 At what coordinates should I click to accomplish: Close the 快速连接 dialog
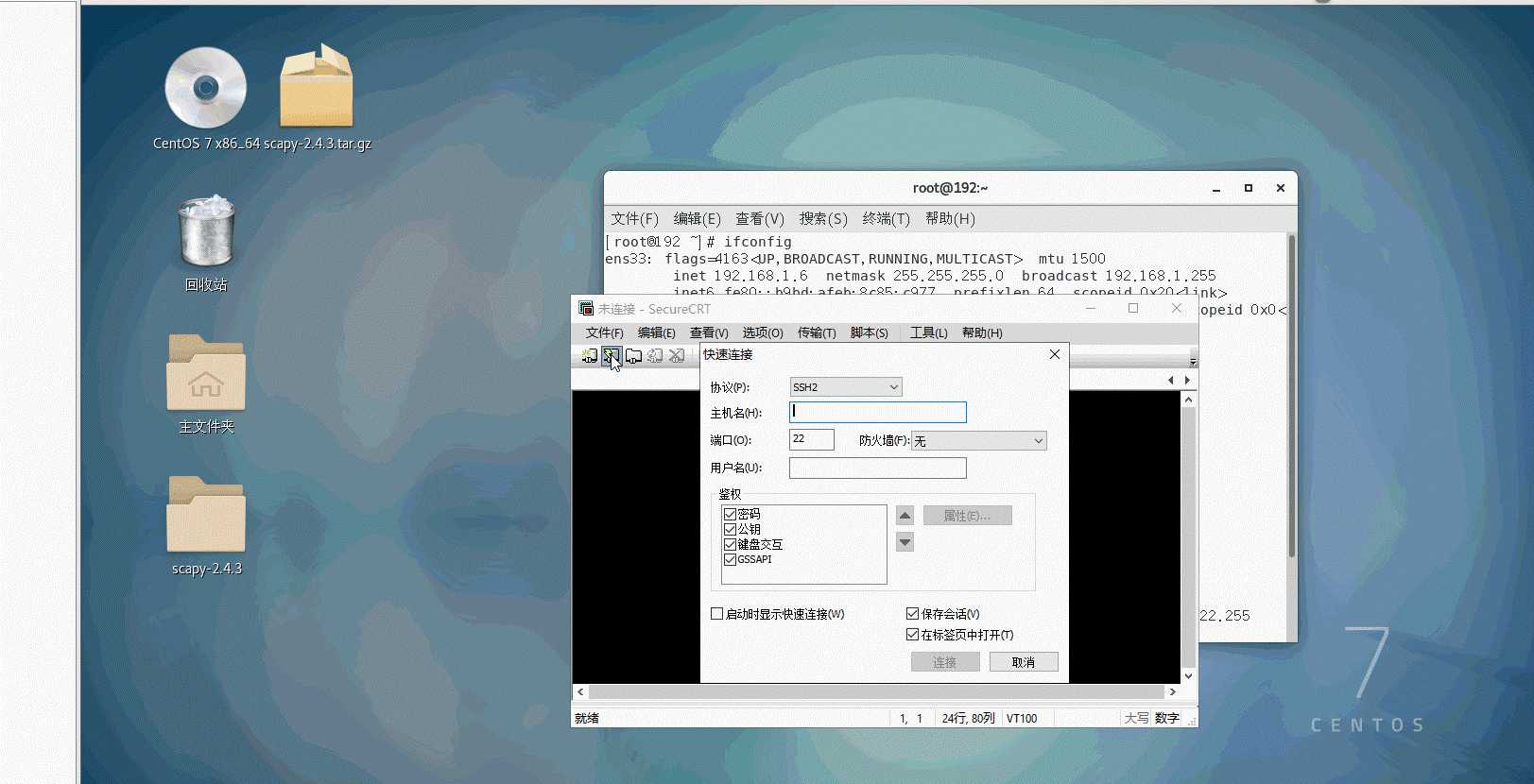pos(1055,354)
